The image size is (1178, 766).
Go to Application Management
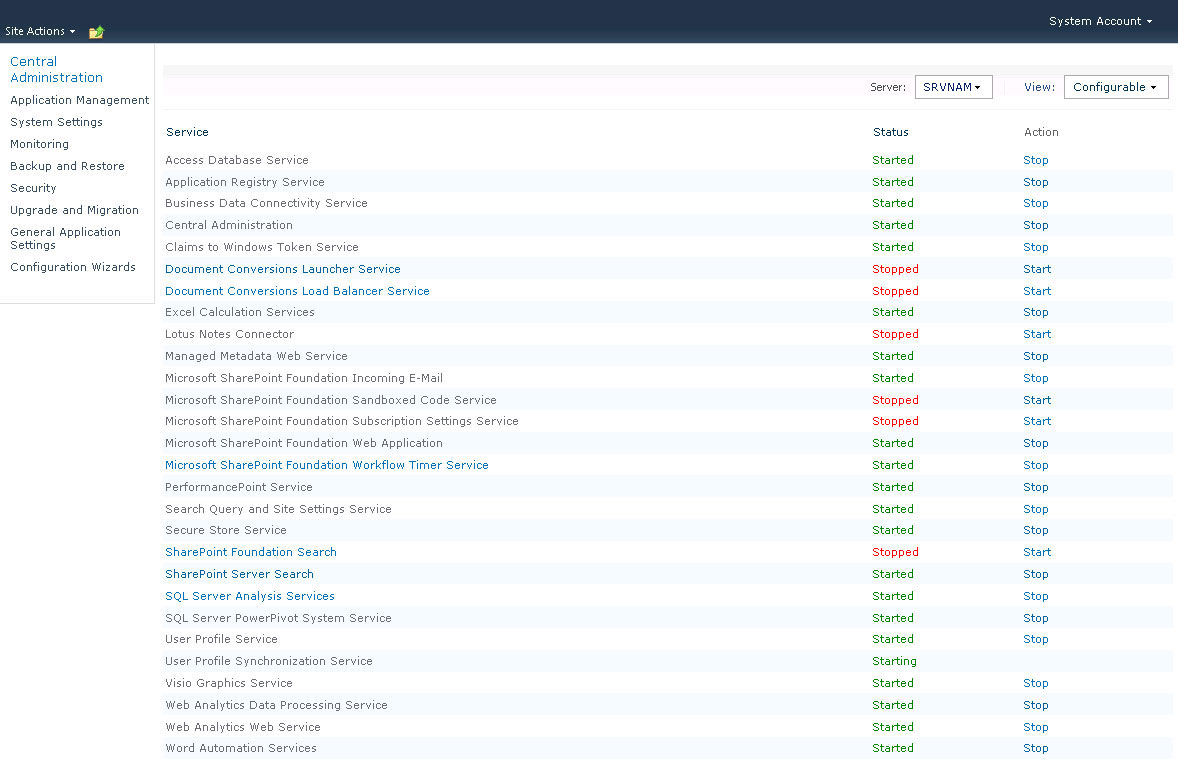coord(80,100)
